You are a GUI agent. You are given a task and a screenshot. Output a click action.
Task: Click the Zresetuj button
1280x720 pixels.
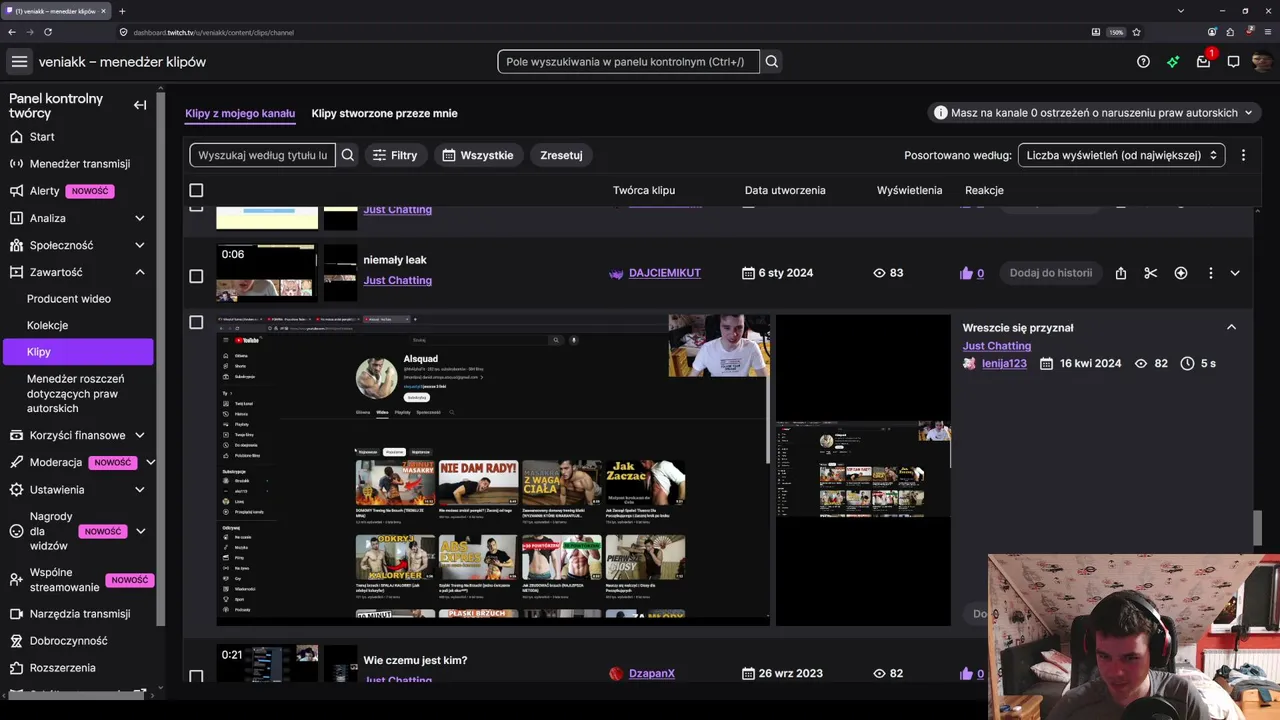pos(561,155)
